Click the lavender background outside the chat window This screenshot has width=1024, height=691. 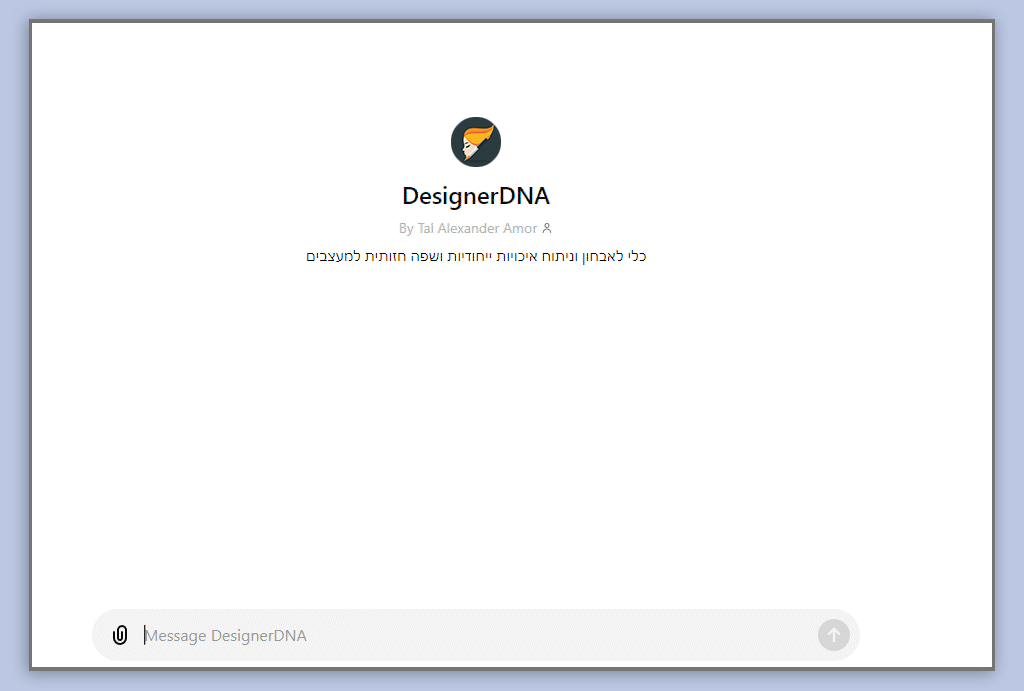point(1009,350)
